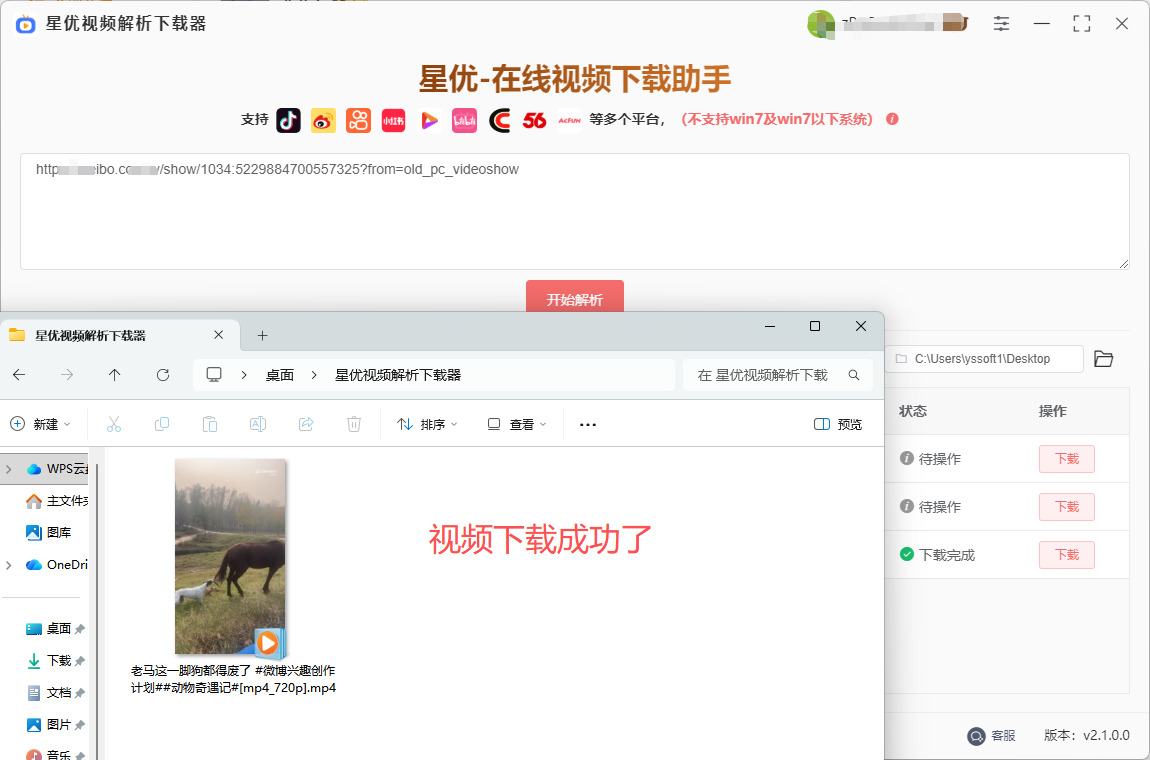
Task: Click 桌面 breadcrumb in address bar
Action: point(279,375)
